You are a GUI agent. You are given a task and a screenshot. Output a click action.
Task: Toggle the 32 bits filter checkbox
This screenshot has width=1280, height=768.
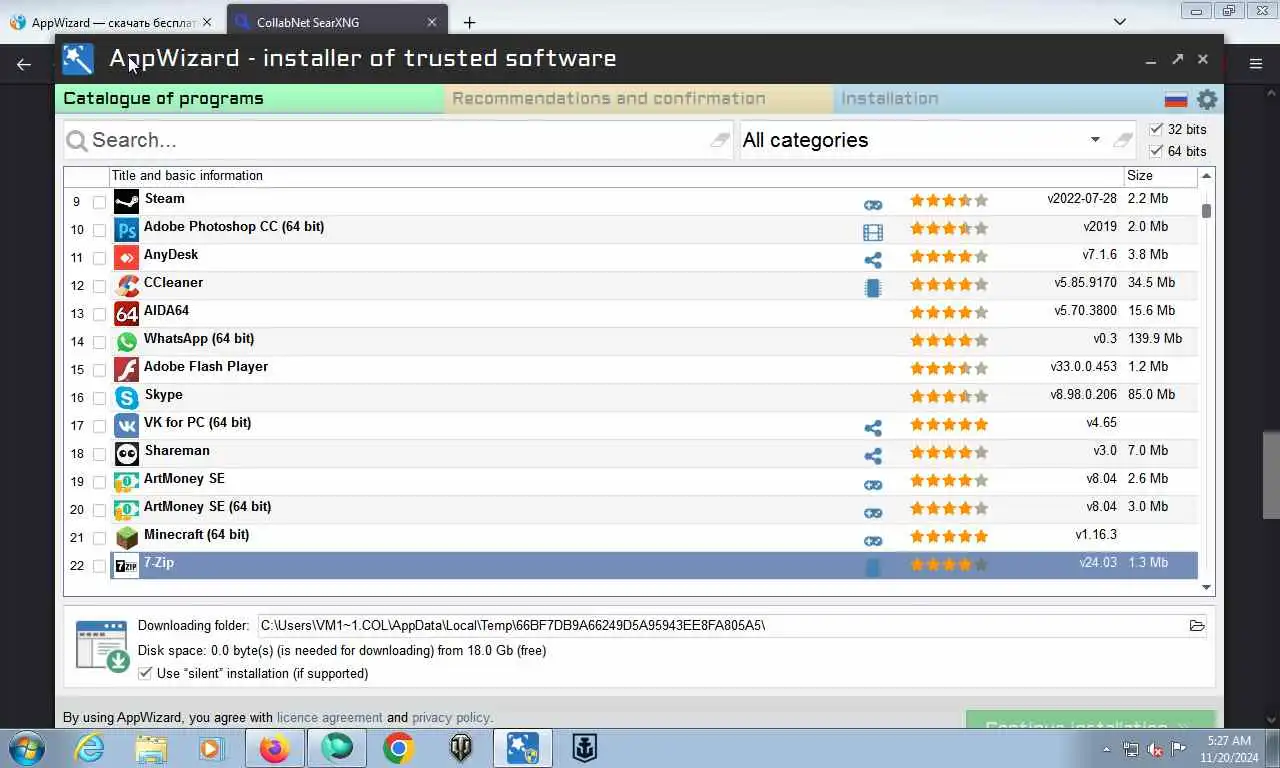[x=1156, y=129]
